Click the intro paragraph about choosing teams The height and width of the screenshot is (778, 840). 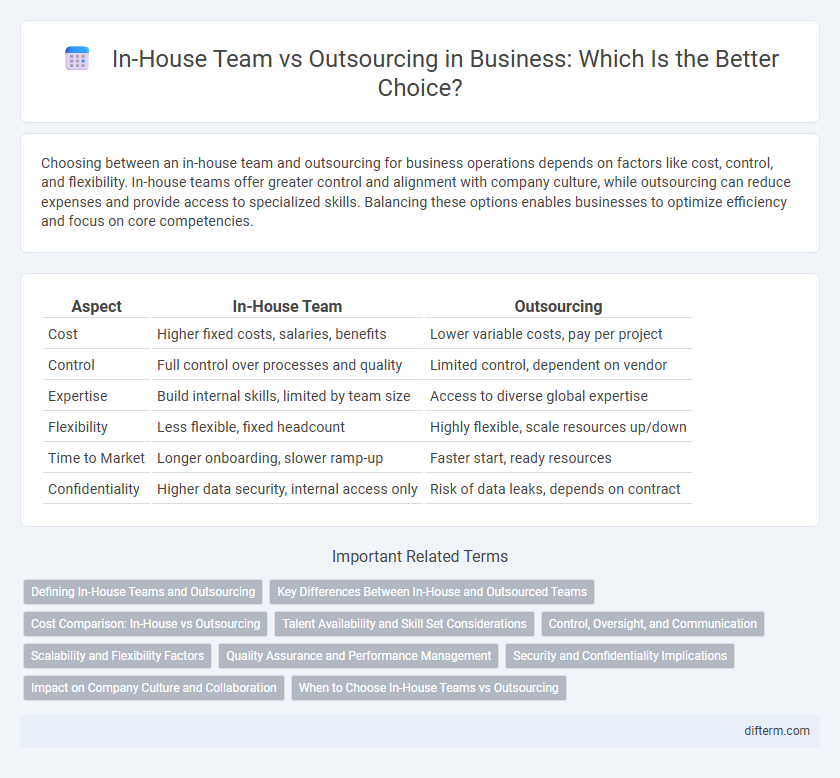click(x=416, y=192)
